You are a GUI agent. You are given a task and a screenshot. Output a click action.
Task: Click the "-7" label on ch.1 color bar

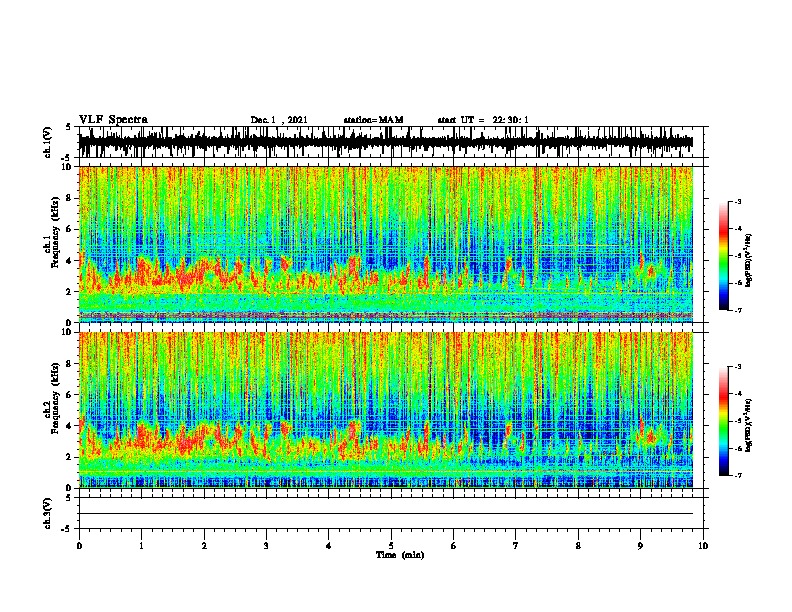point(738,310)
